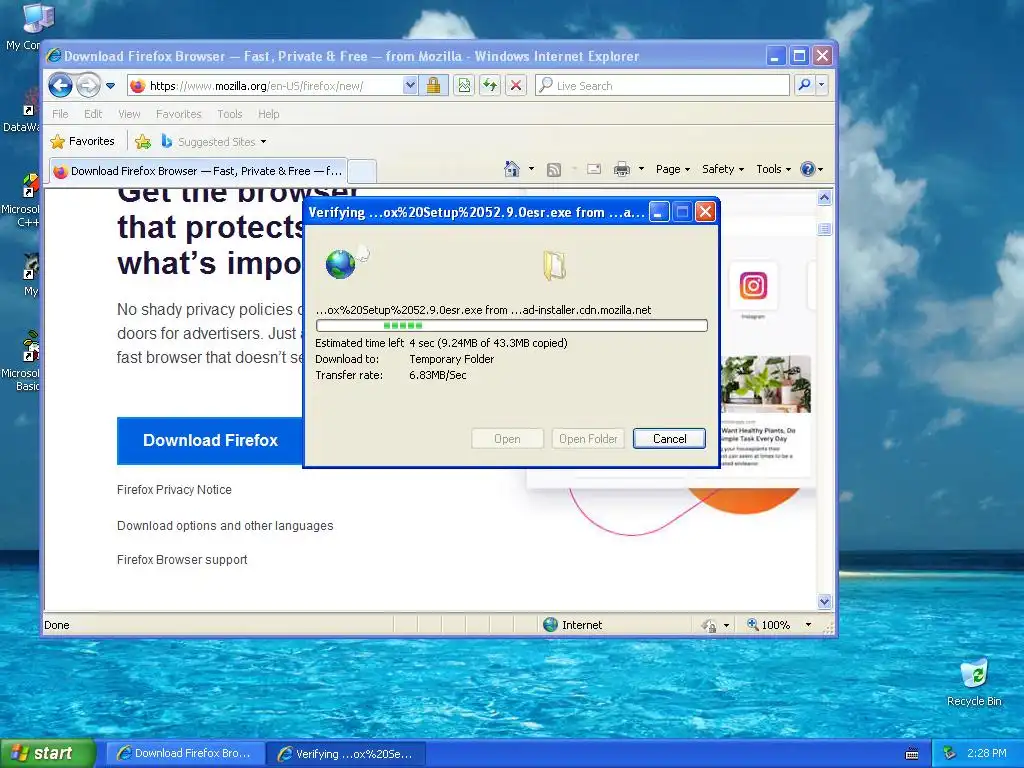Click the RSS Feeds icon

pyautogui.click(x=554, y=170)
